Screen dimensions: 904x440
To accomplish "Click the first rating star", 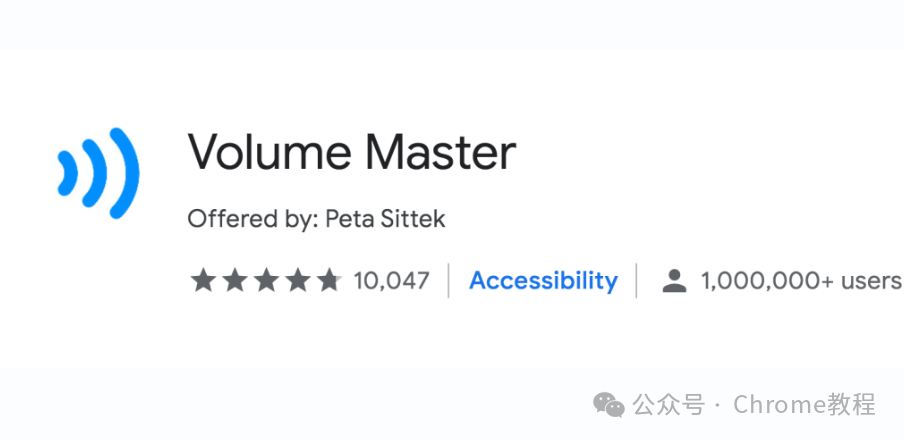I will click(203, 280).
